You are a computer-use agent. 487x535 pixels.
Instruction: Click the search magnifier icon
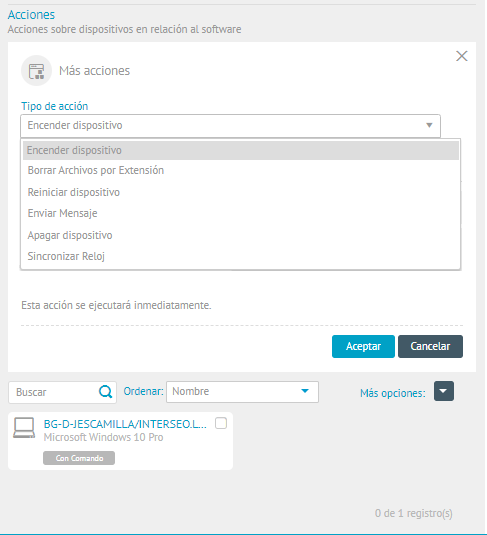105,392
